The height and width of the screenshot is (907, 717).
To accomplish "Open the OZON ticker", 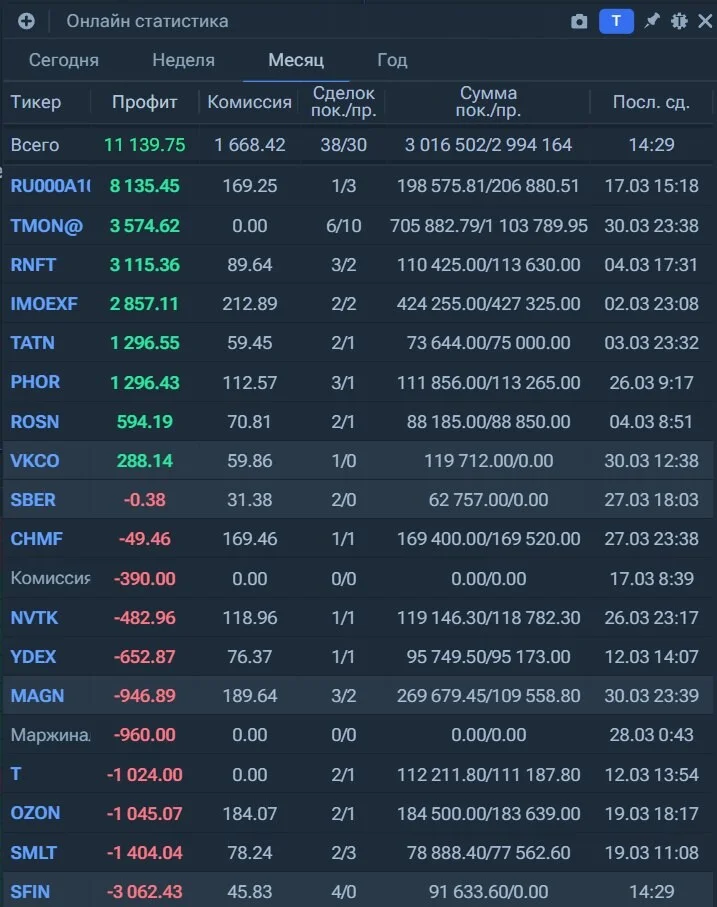I will (35, 813).
